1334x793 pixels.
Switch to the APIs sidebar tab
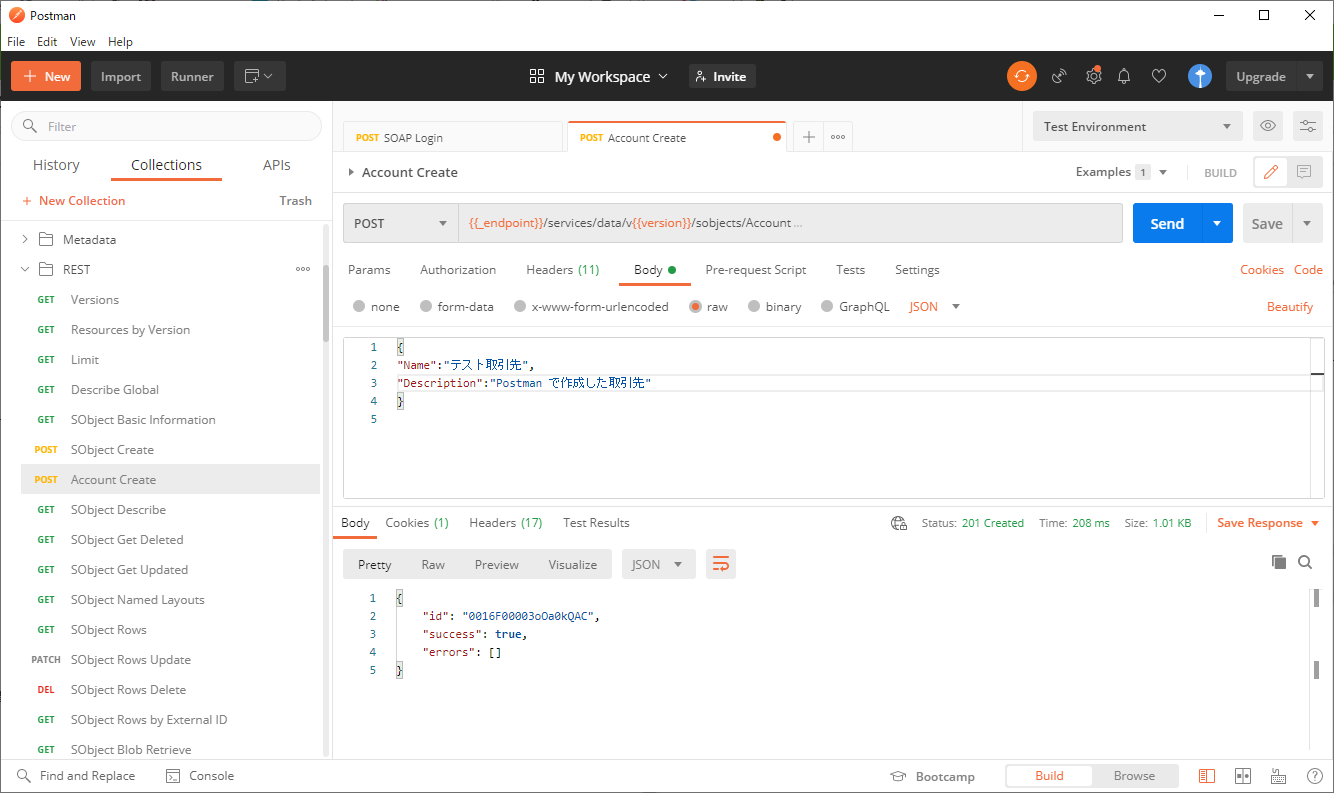coord(277,165)
